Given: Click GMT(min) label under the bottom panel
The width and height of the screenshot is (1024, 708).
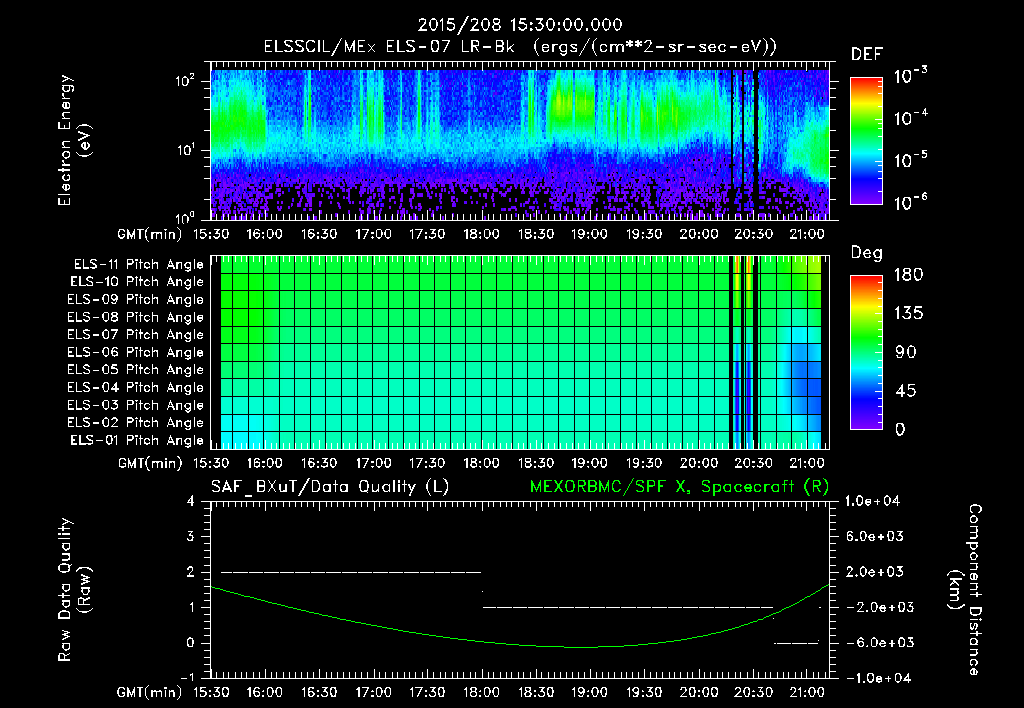Looking at the screenshot, I should (x=150, y=692).
